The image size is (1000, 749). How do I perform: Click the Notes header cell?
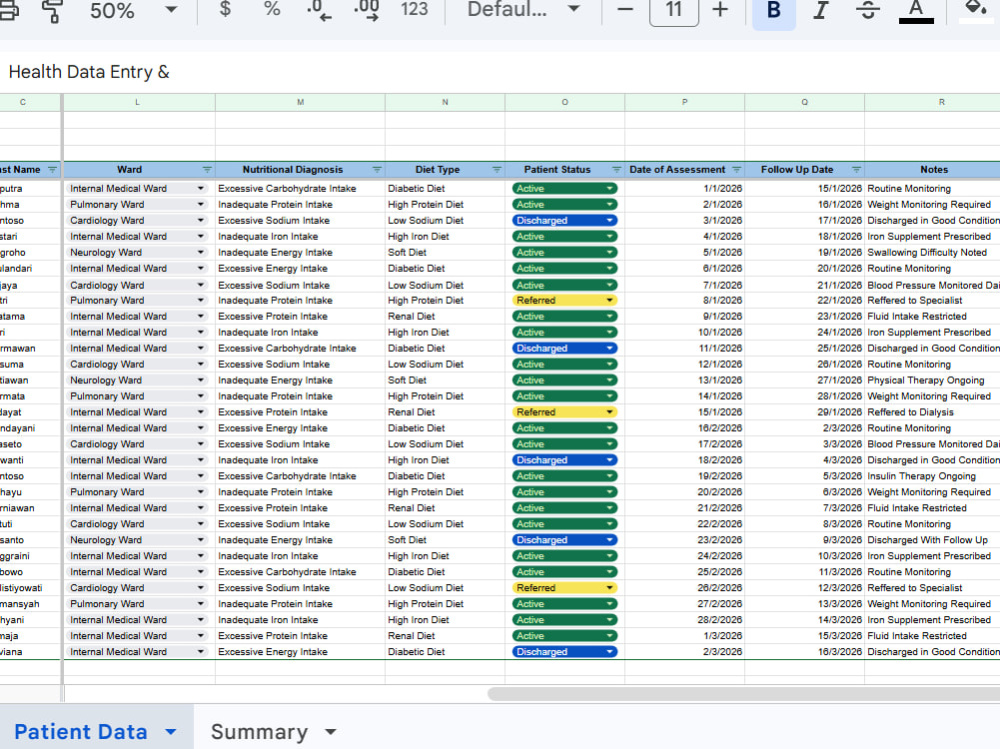click(x=934, y=170)
